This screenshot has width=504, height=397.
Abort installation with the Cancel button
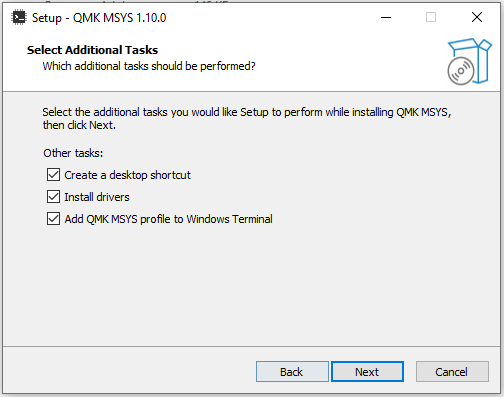coord(452,372)
